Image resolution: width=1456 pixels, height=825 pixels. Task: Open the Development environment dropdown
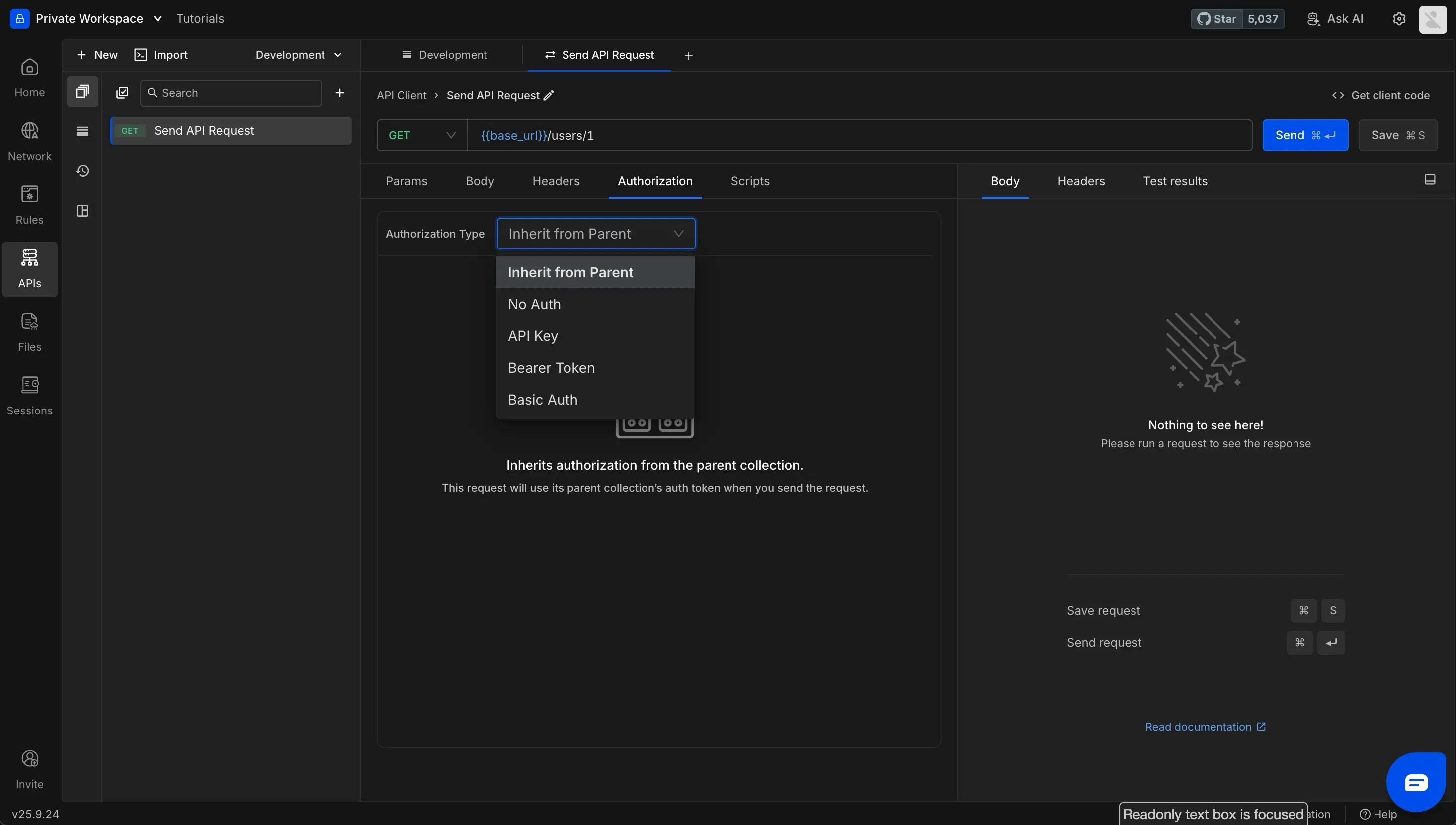[299, 55]
